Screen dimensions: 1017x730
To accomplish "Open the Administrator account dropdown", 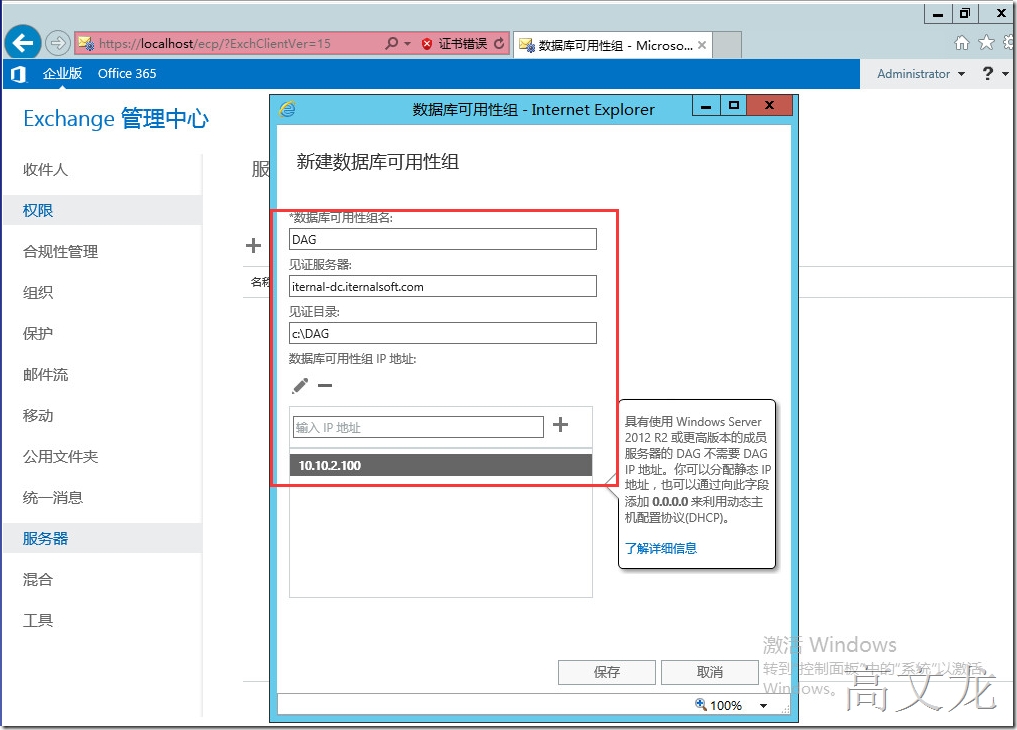I will pyautogui.click(x=920, y=74).
